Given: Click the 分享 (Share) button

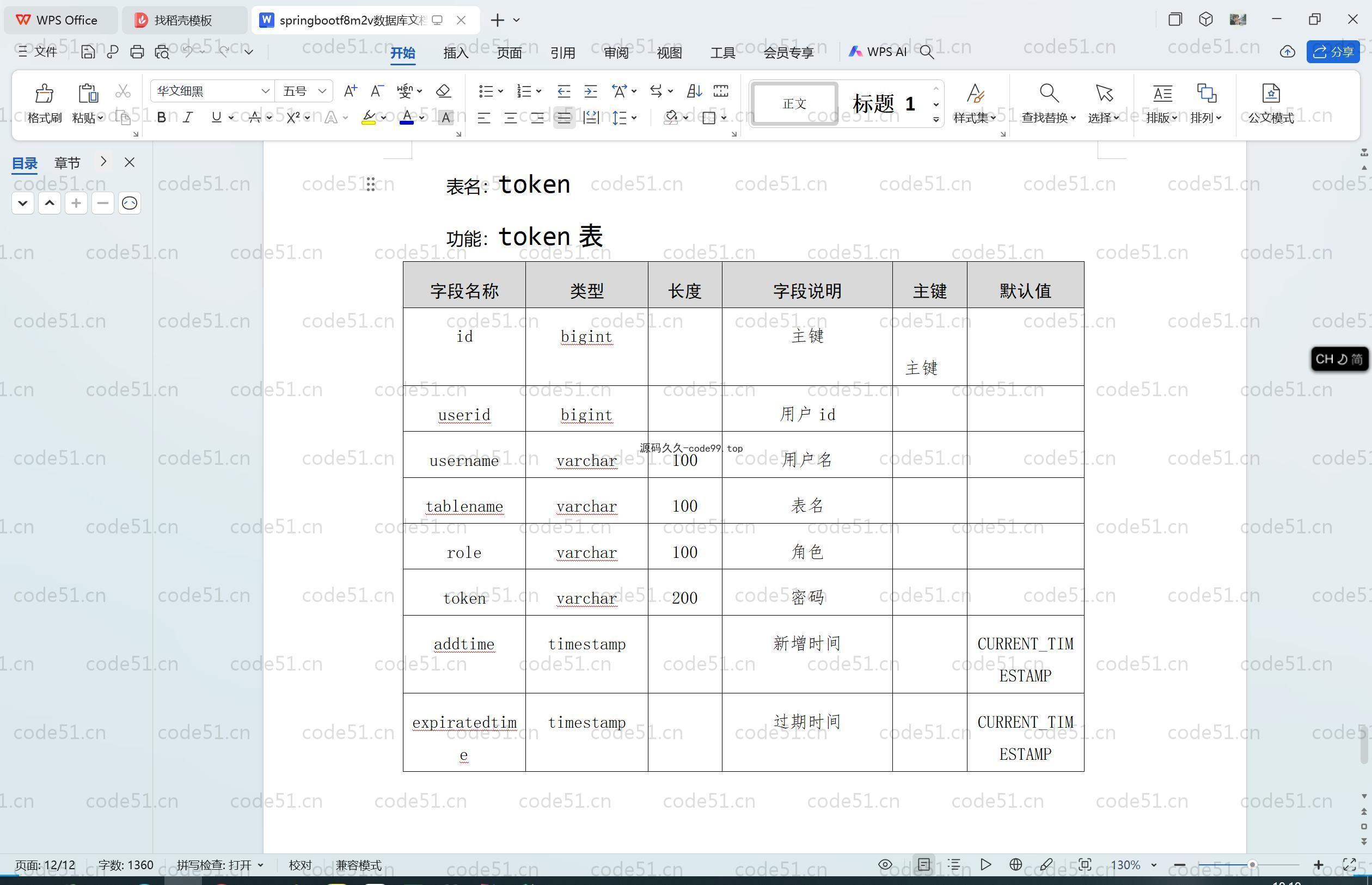Looking at the screenshot, I should click(x=1333, y=52).
